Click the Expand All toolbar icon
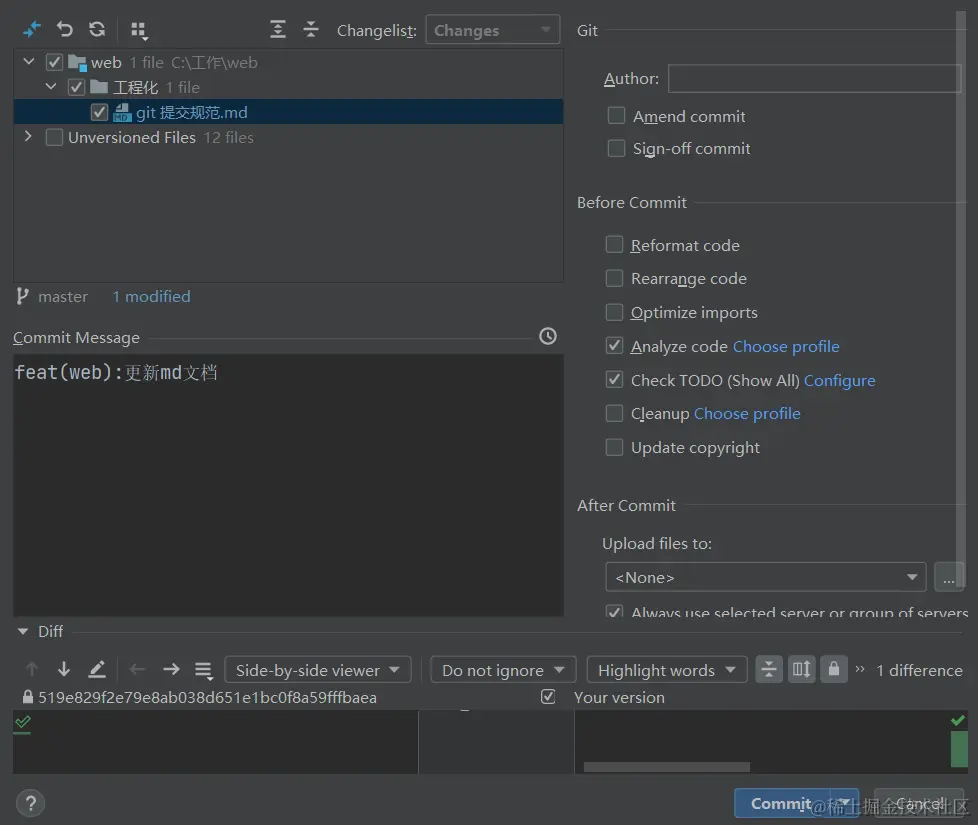Viewport: 978px width, 825px height. (278, 29)
